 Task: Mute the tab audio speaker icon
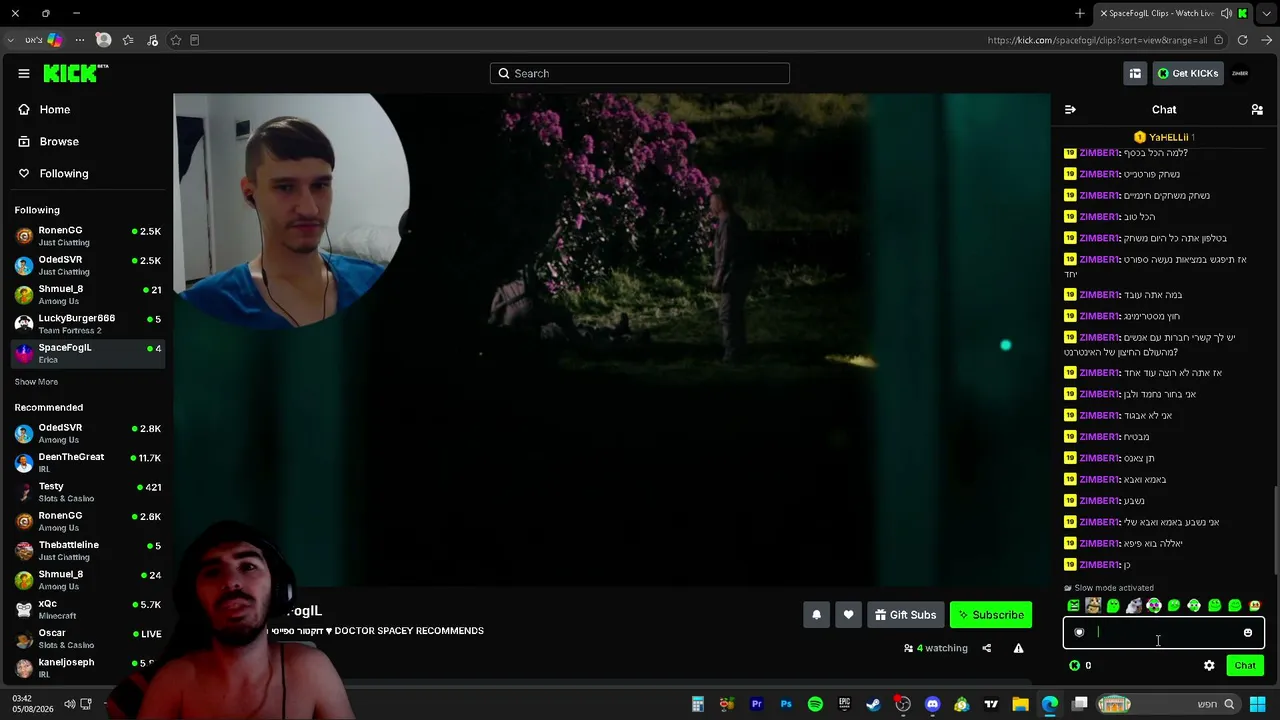click(1226, 13)
